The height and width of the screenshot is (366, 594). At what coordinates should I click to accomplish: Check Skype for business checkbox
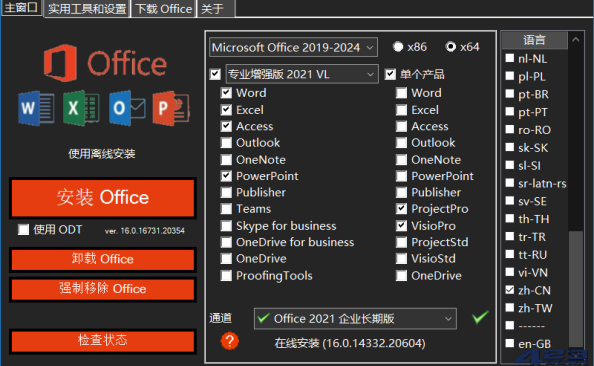[x=226, y=226]
